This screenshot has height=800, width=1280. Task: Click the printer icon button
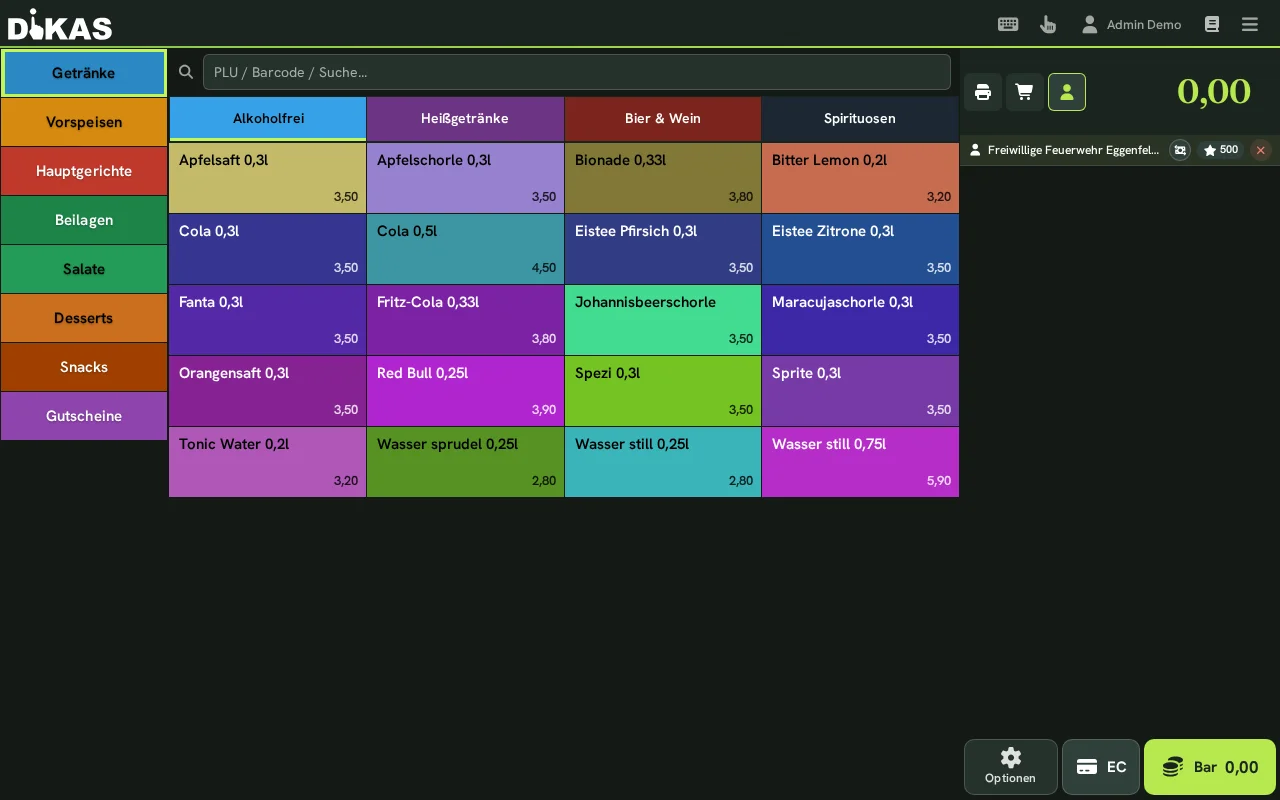[x=983, y=92]
